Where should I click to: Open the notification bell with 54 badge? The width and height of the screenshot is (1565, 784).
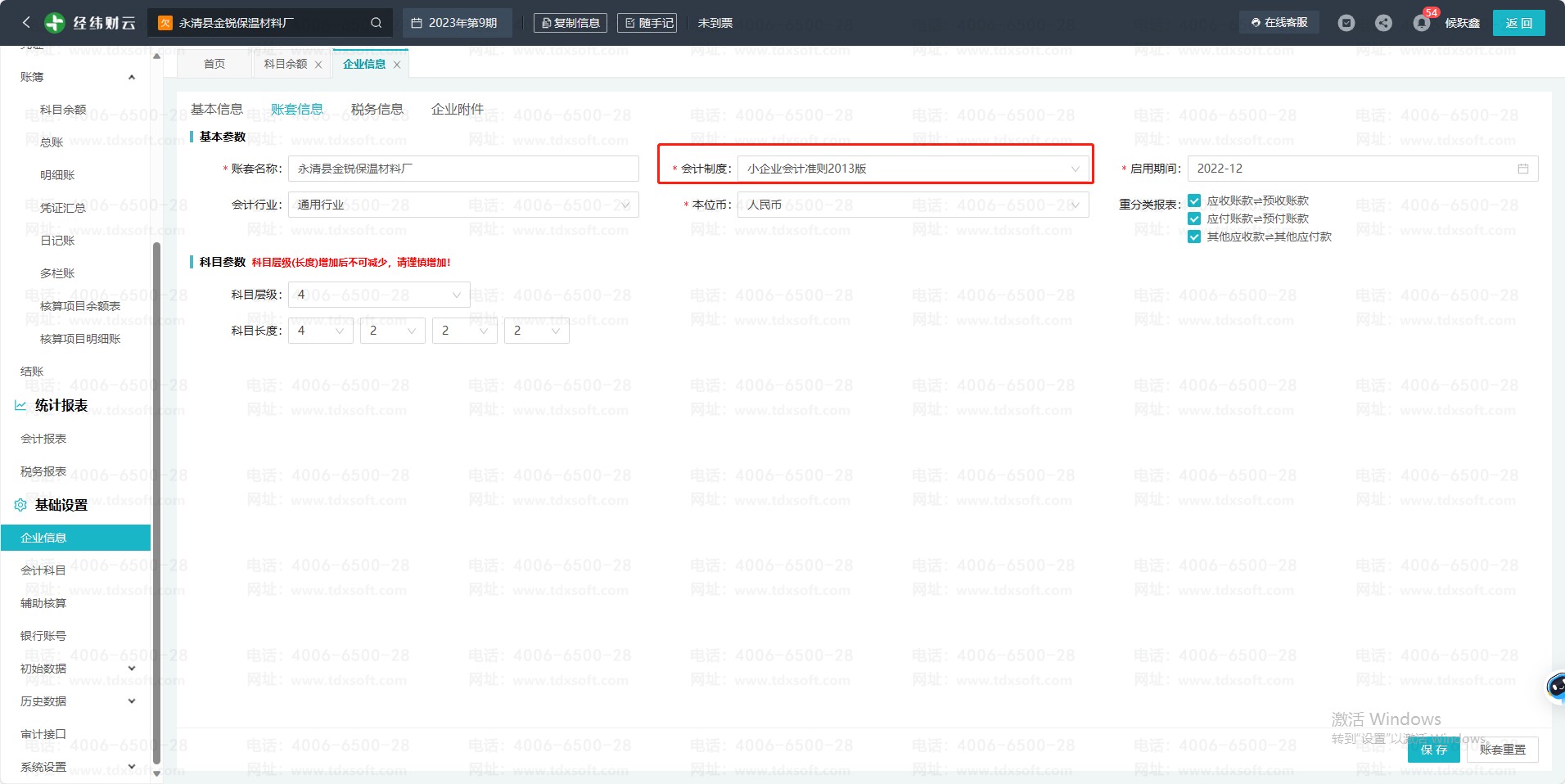1422,23
